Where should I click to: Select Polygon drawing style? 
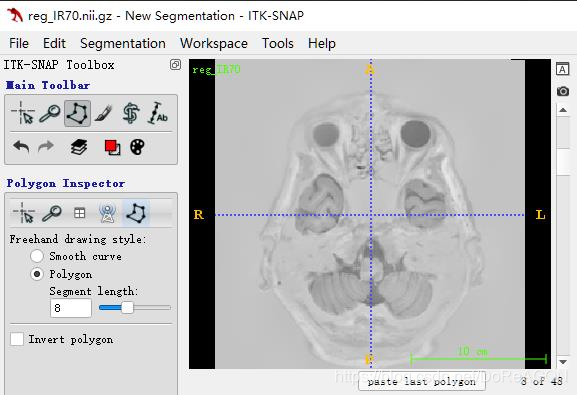(37, 274)
